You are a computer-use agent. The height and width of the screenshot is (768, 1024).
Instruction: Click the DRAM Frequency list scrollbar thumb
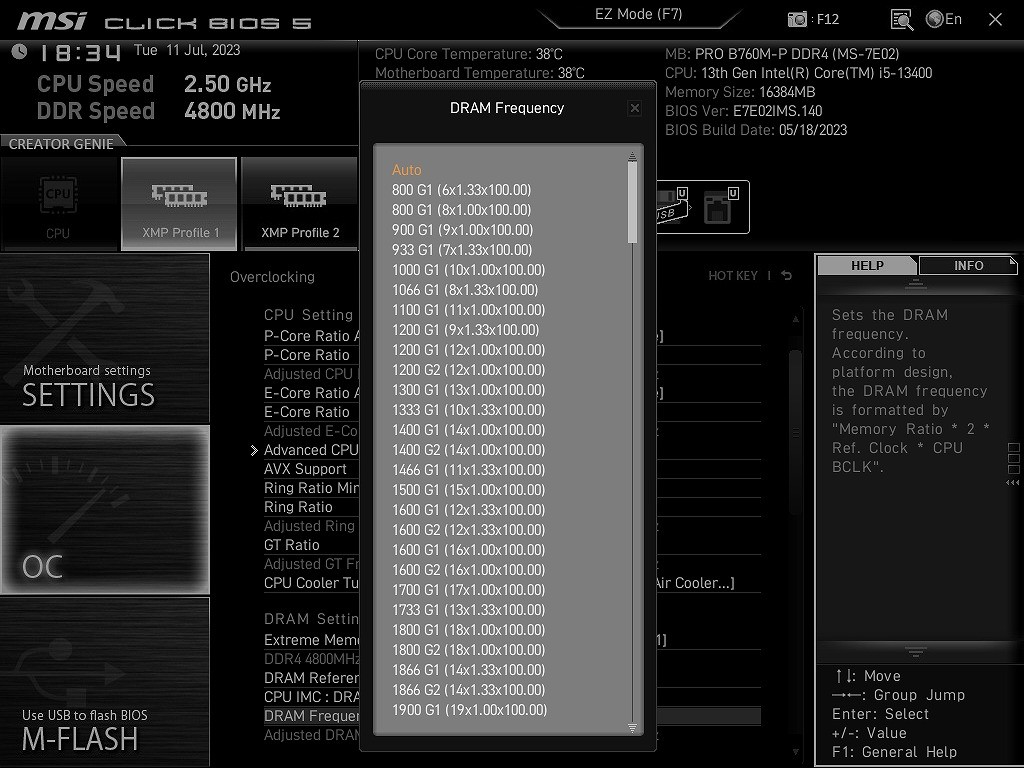(632, 202)
